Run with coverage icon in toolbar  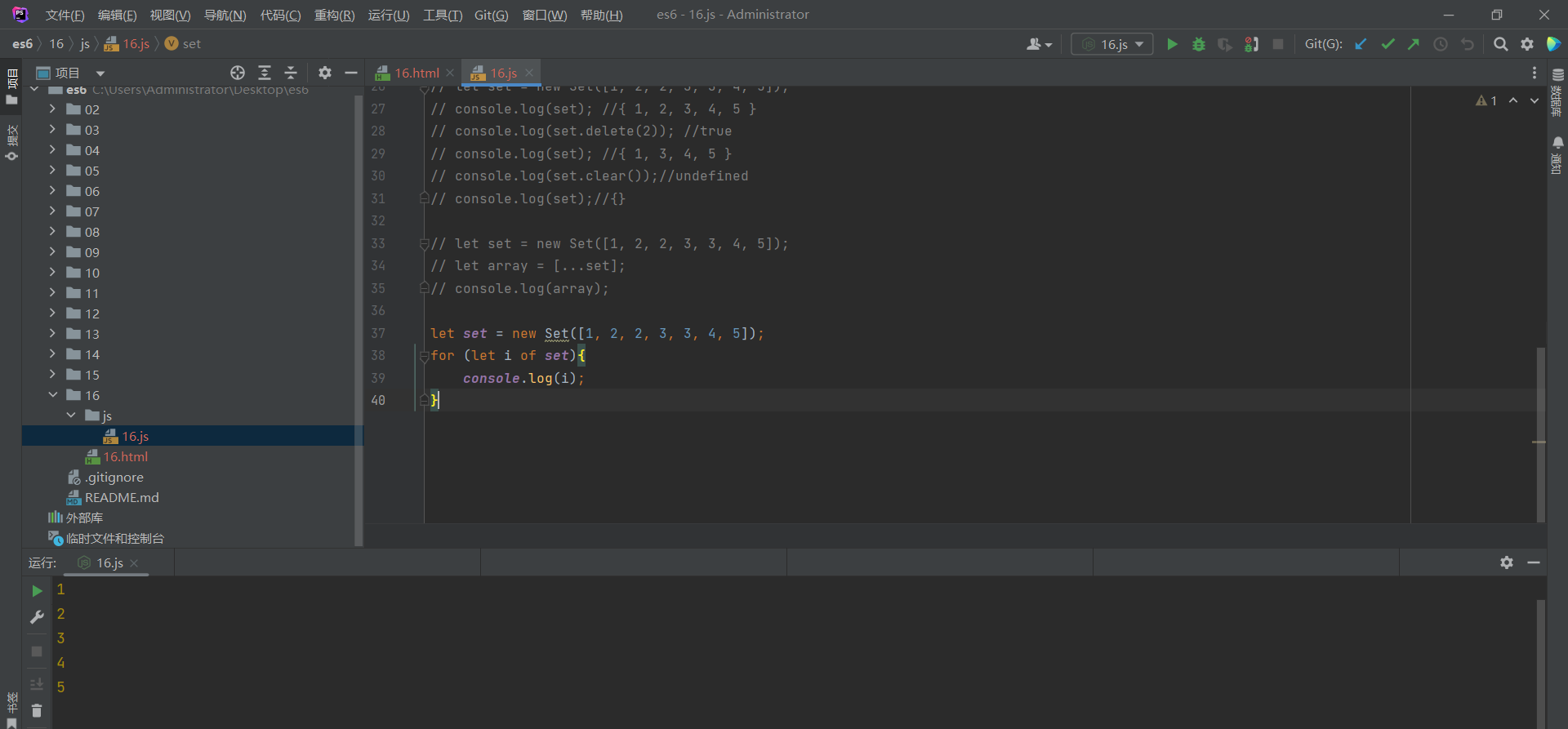[1224, 44]
